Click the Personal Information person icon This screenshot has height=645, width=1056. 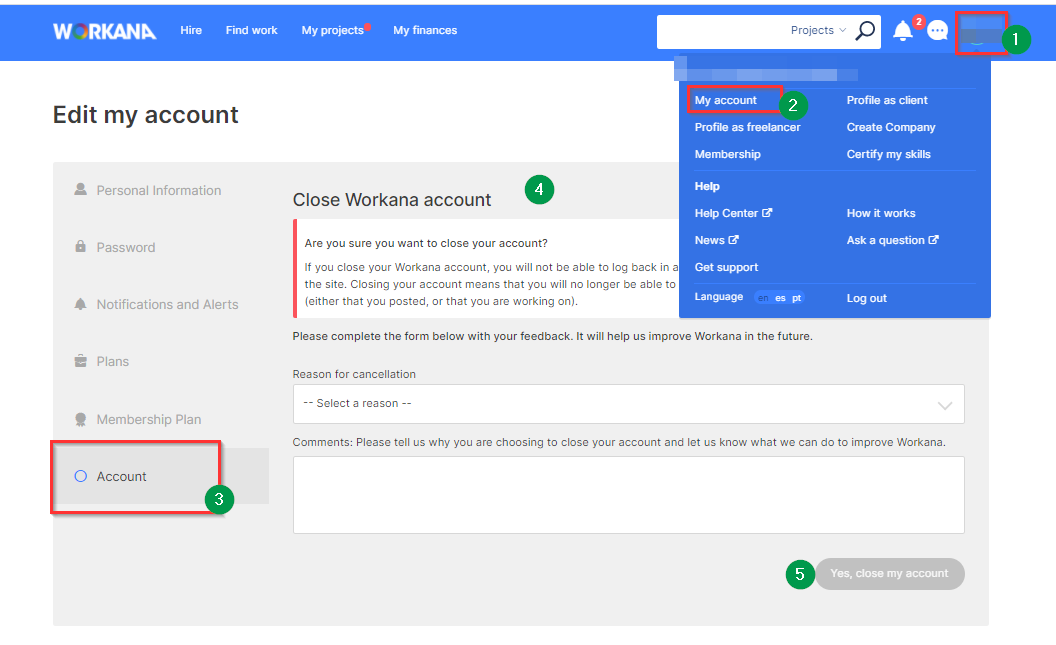coord(80,189)
